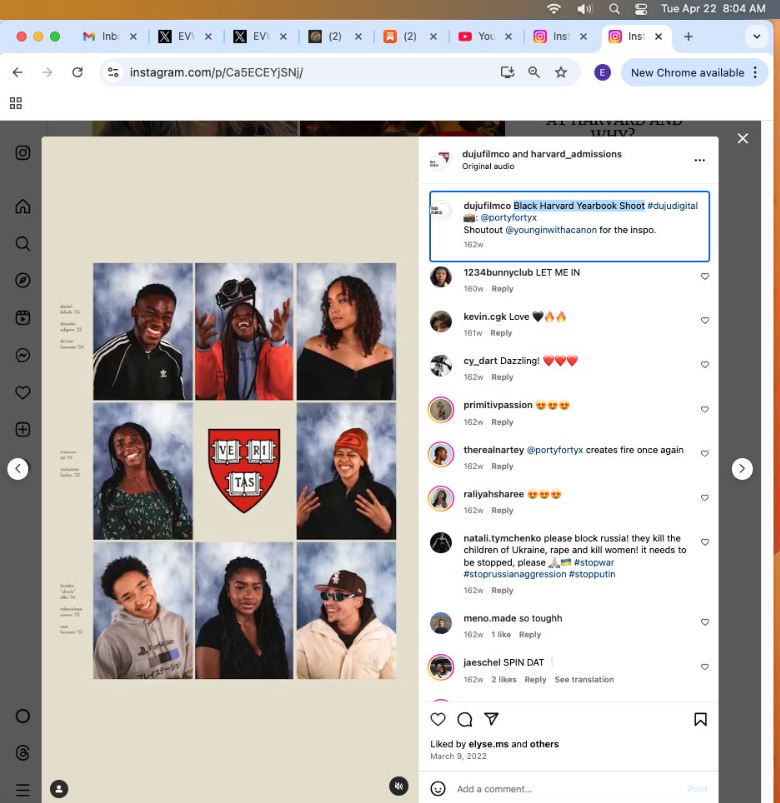Switch to the first X tab

[184, 36]
